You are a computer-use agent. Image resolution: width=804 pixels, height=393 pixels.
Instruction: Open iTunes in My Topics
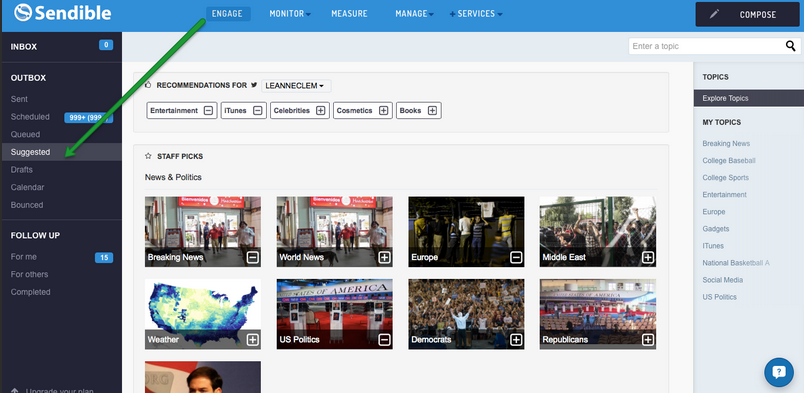pyautogui.click(x=713, y=246)
